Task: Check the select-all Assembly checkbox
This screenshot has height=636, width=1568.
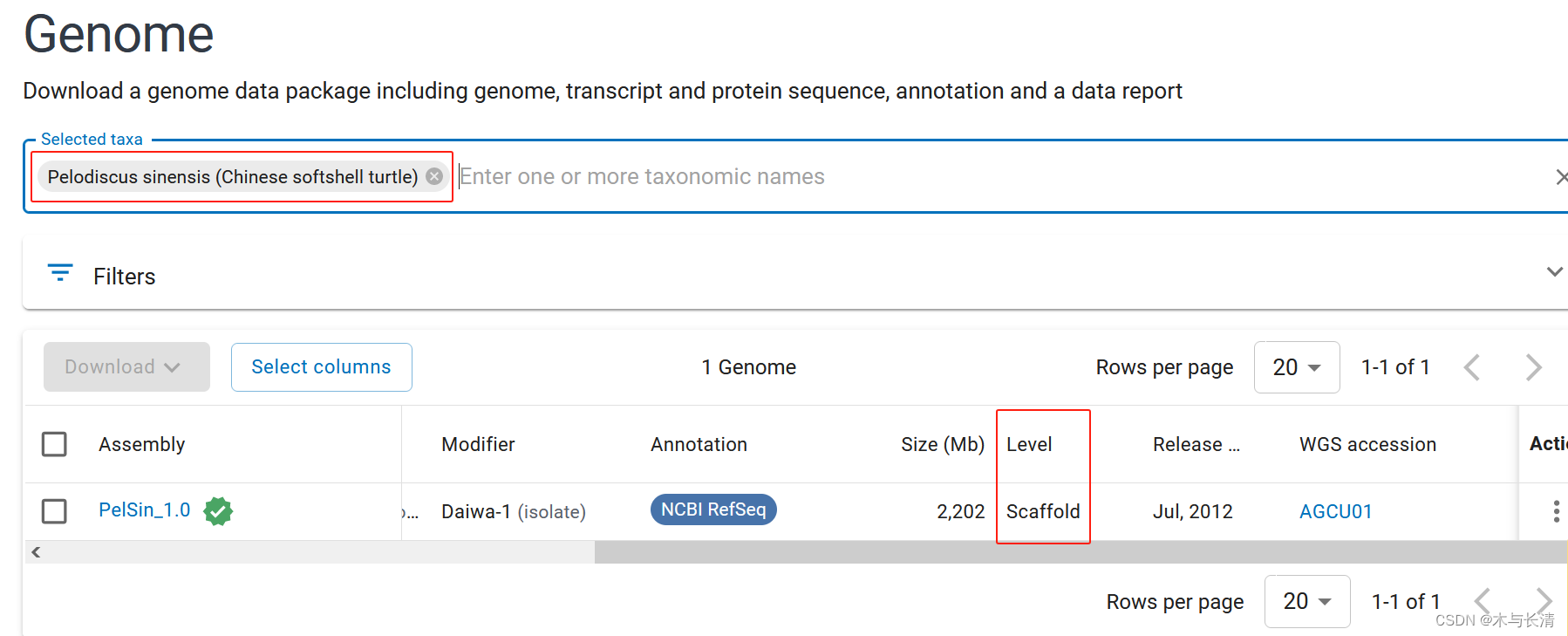Action: [x=54, y=444]
